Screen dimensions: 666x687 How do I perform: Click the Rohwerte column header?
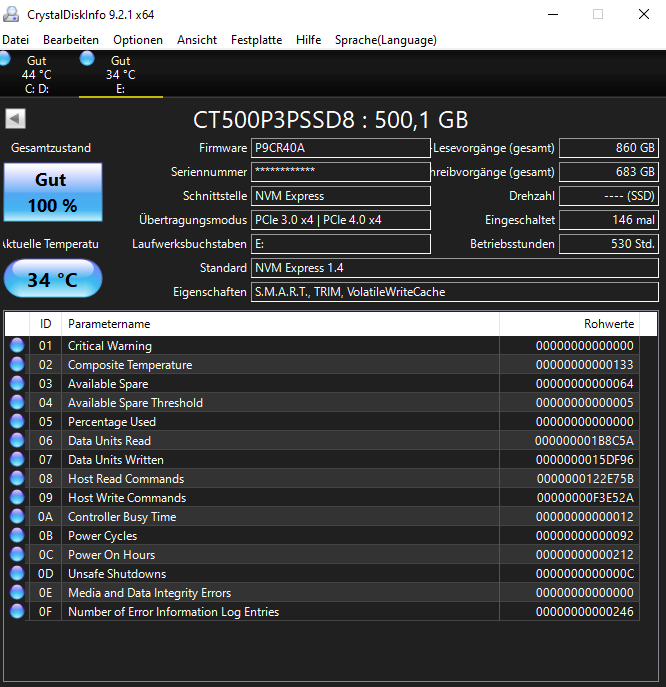[x=569, y=324]
